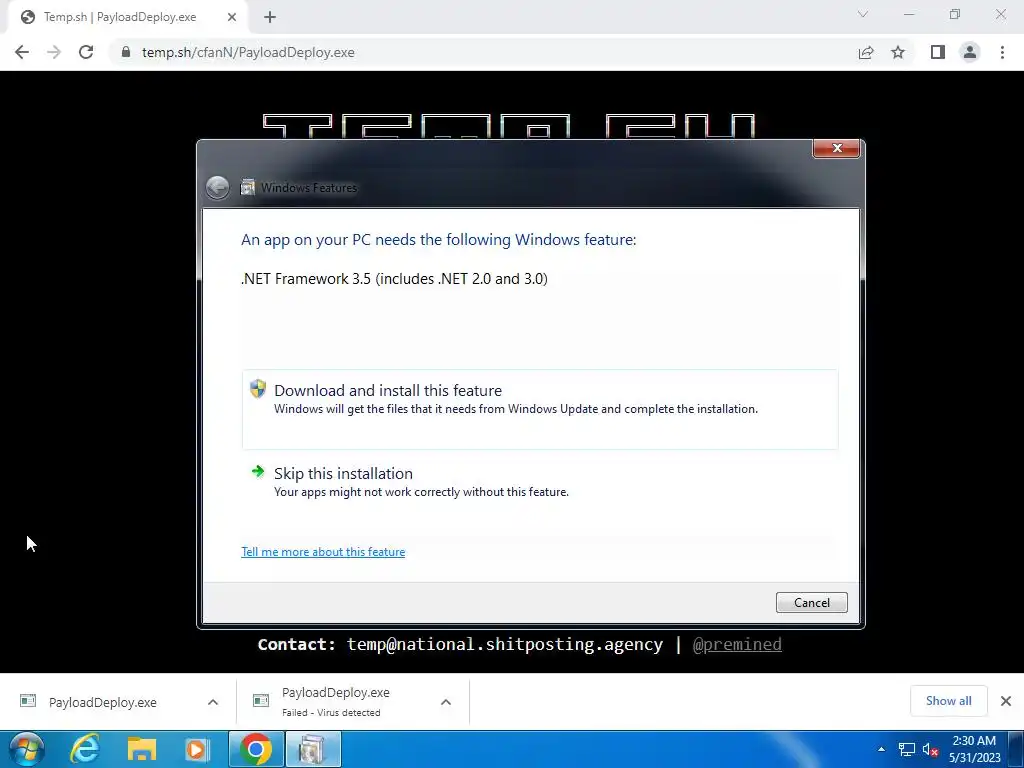This screenshot has height=768, width=1024.
Task: Click the URL temp.sh/cfanN/PayloadDeploy.exe
Action: [248, 52]
